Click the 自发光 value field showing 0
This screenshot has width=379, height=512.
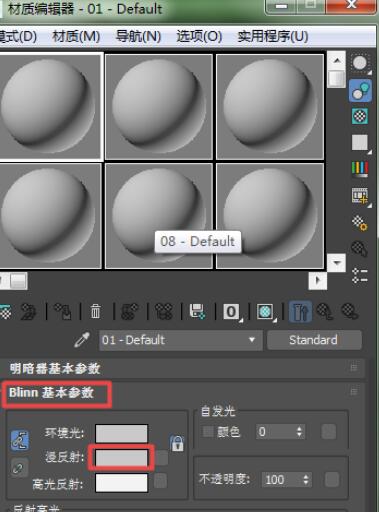275,432
